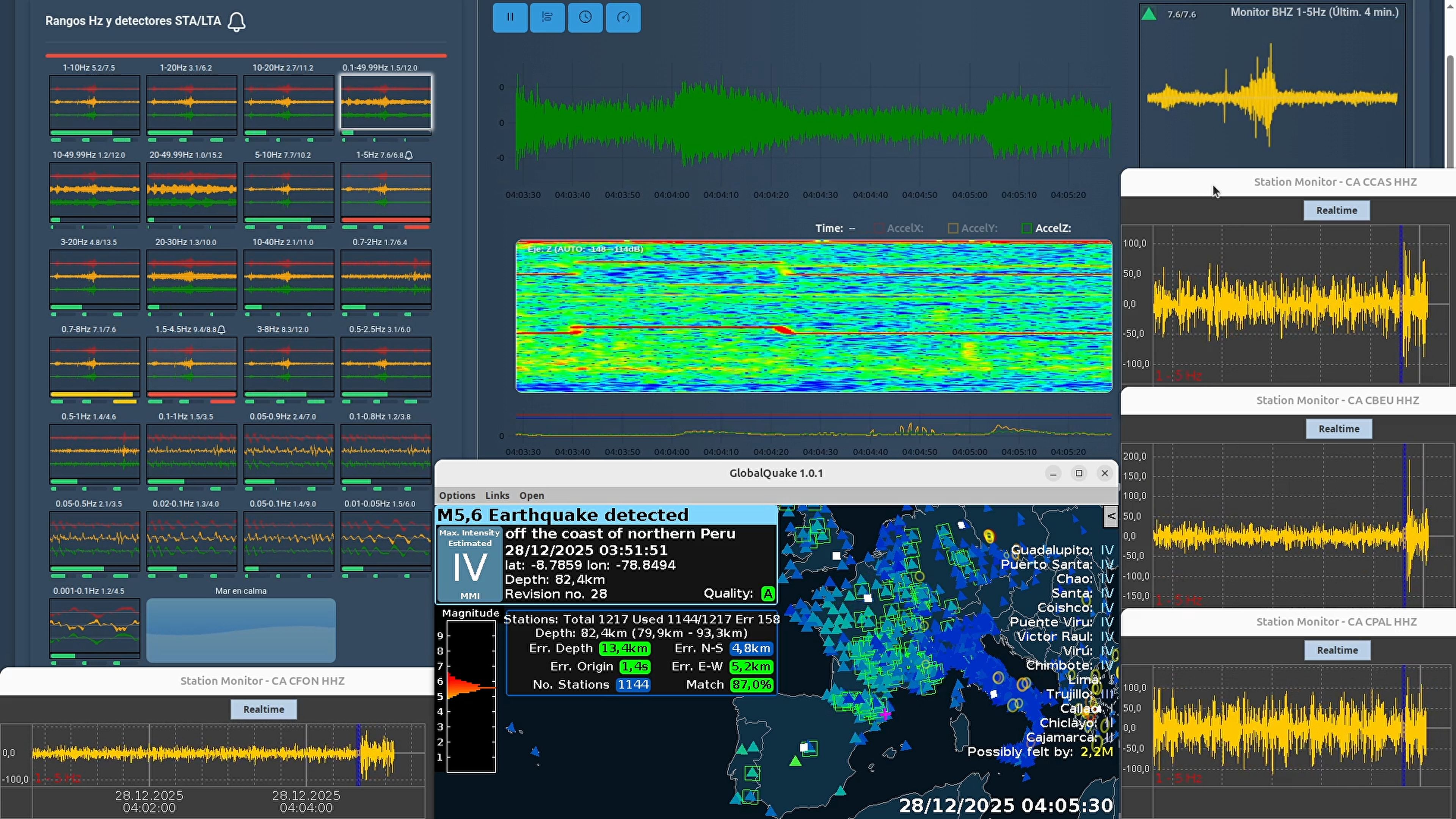The height and width of the screenshot is (819, 1456).
Task: Click green triangle in BHZ monitor
Action: 1148,14
